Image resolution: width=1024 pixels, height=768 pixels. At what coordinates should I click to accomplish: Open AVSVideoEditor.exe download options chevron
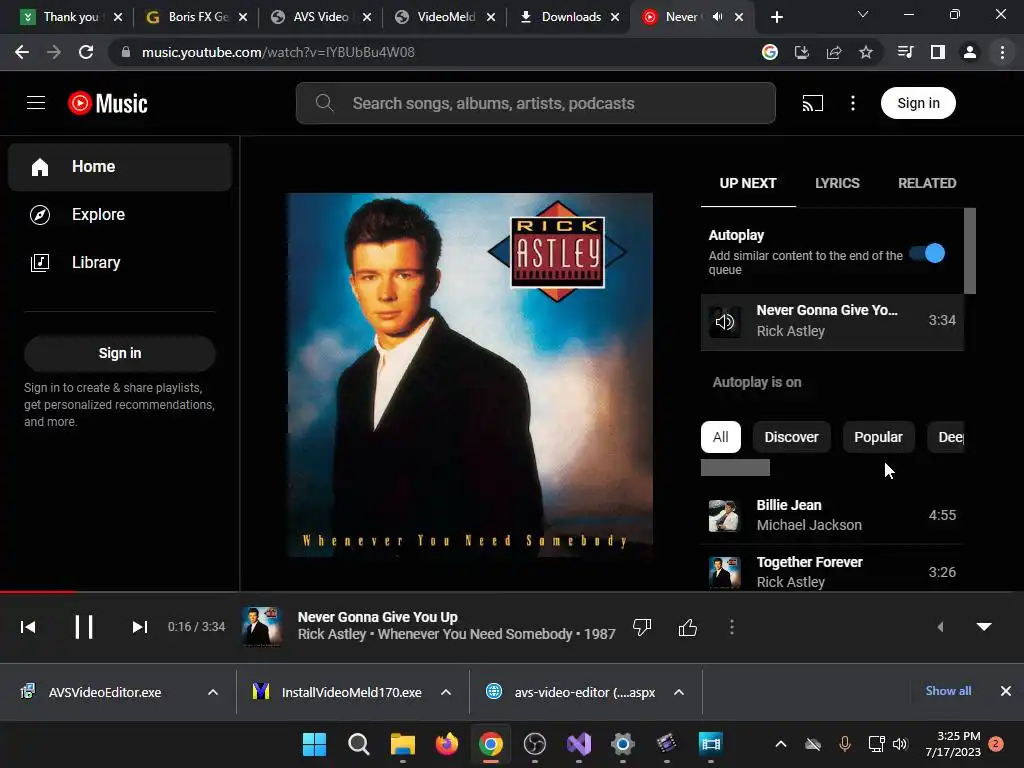click(x=213, y=692)
